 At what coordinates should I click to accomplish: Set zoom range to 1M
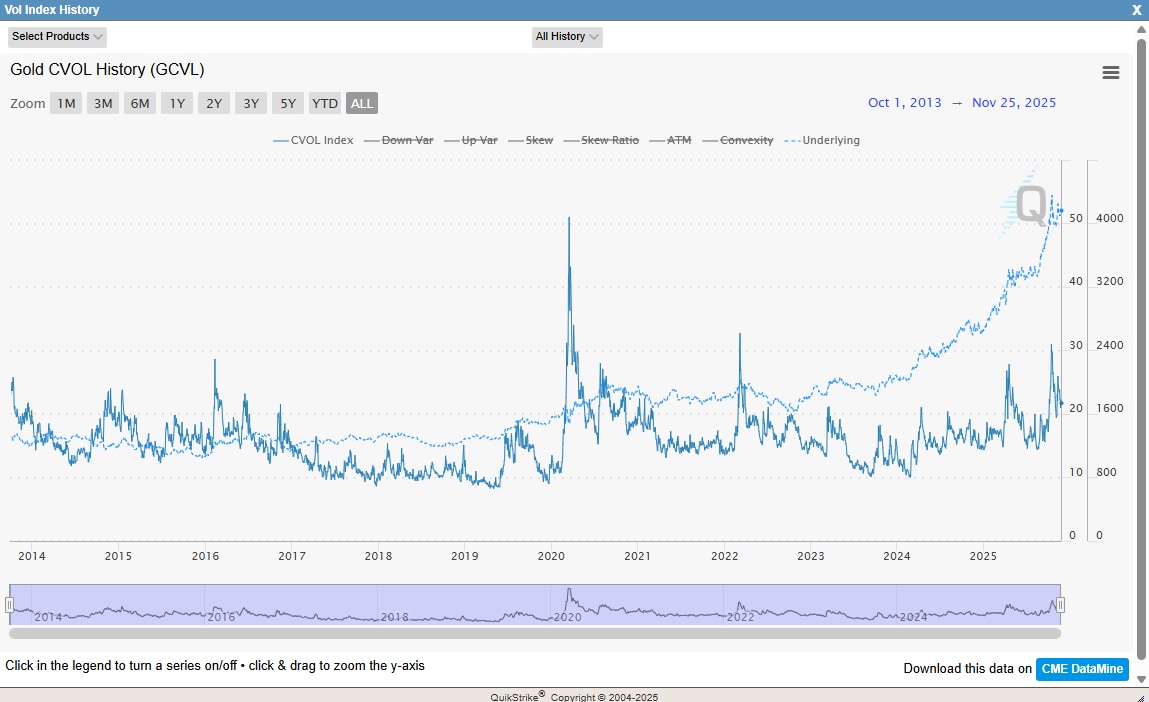click(66, 103)
